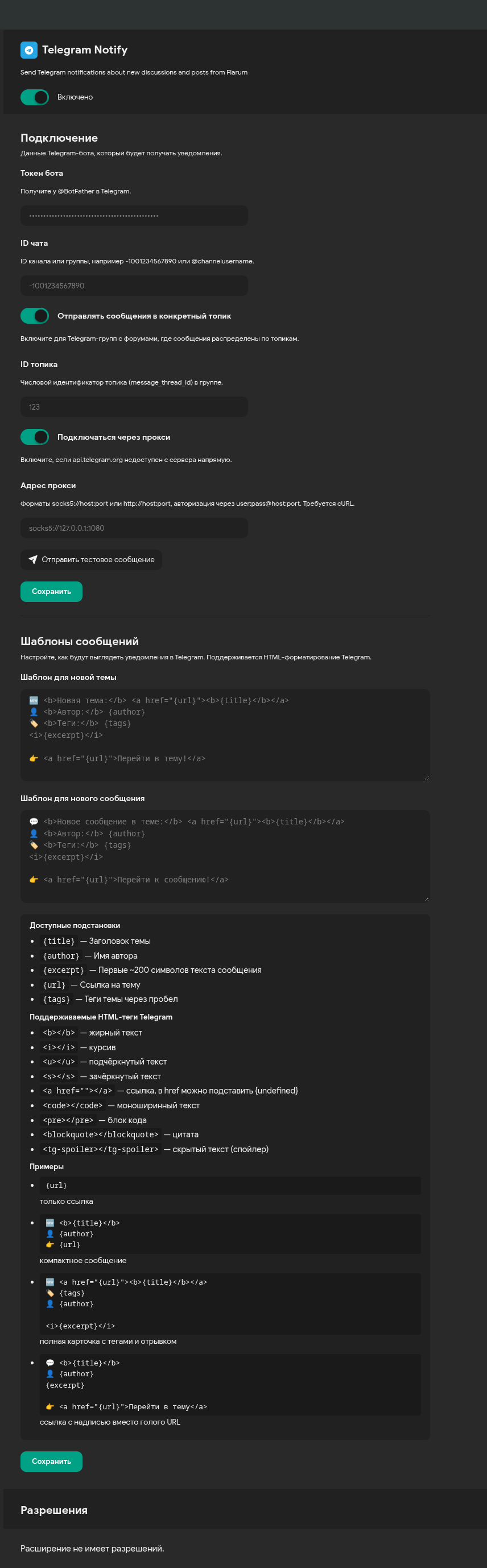The height and width of the screenshot is (1568, 487).
Task: Click the <pre></pre> tag code
Action: click(68, 1121)
